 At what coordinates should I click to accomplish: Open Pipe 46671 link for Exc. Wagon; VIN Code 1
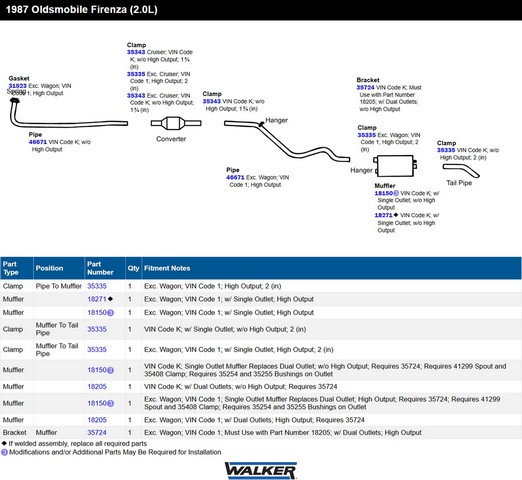click(x=235, y=177)
